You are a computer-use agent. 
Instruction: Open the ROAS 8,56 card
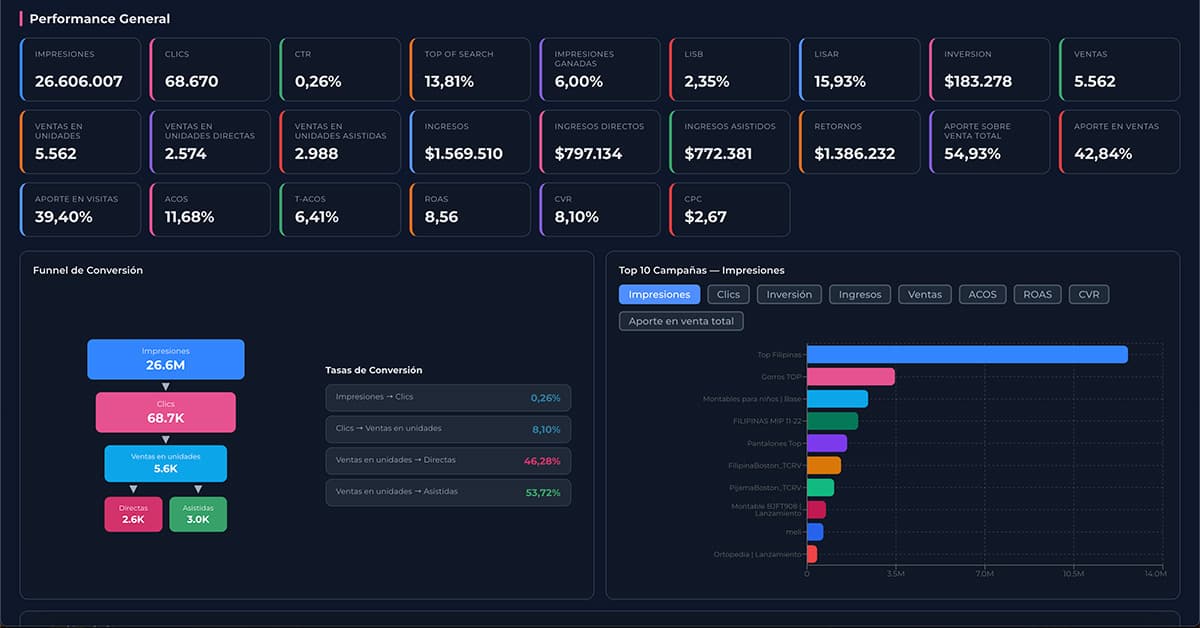tap(470, 210)
